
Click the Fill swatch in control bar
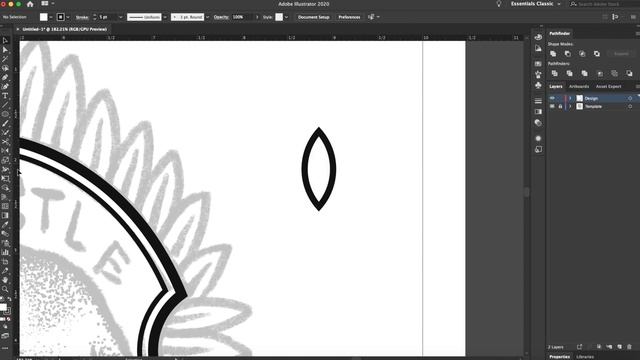tap(44, 17)
